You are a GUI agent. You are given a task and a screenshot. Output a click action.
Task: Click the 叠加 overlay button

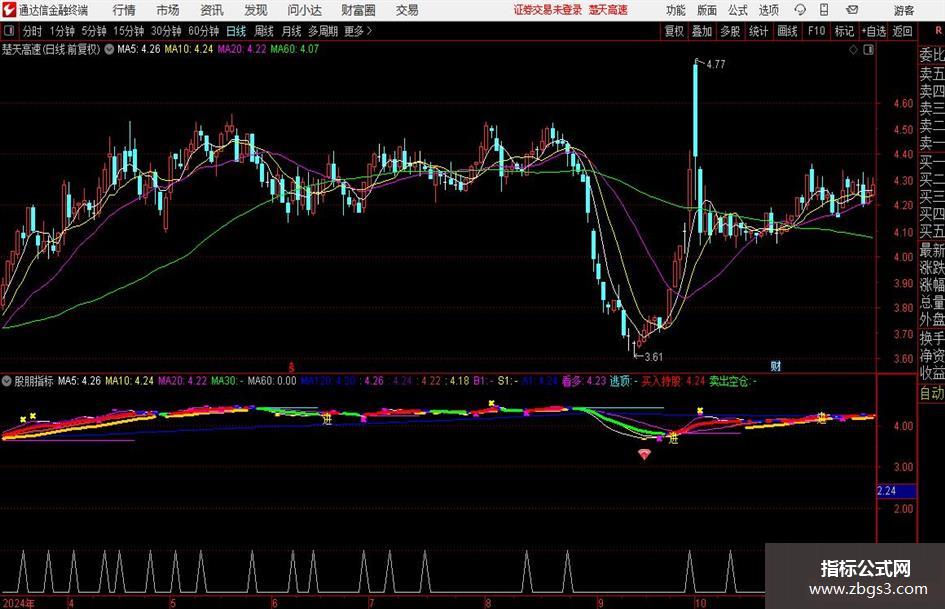tap(702, 31)
